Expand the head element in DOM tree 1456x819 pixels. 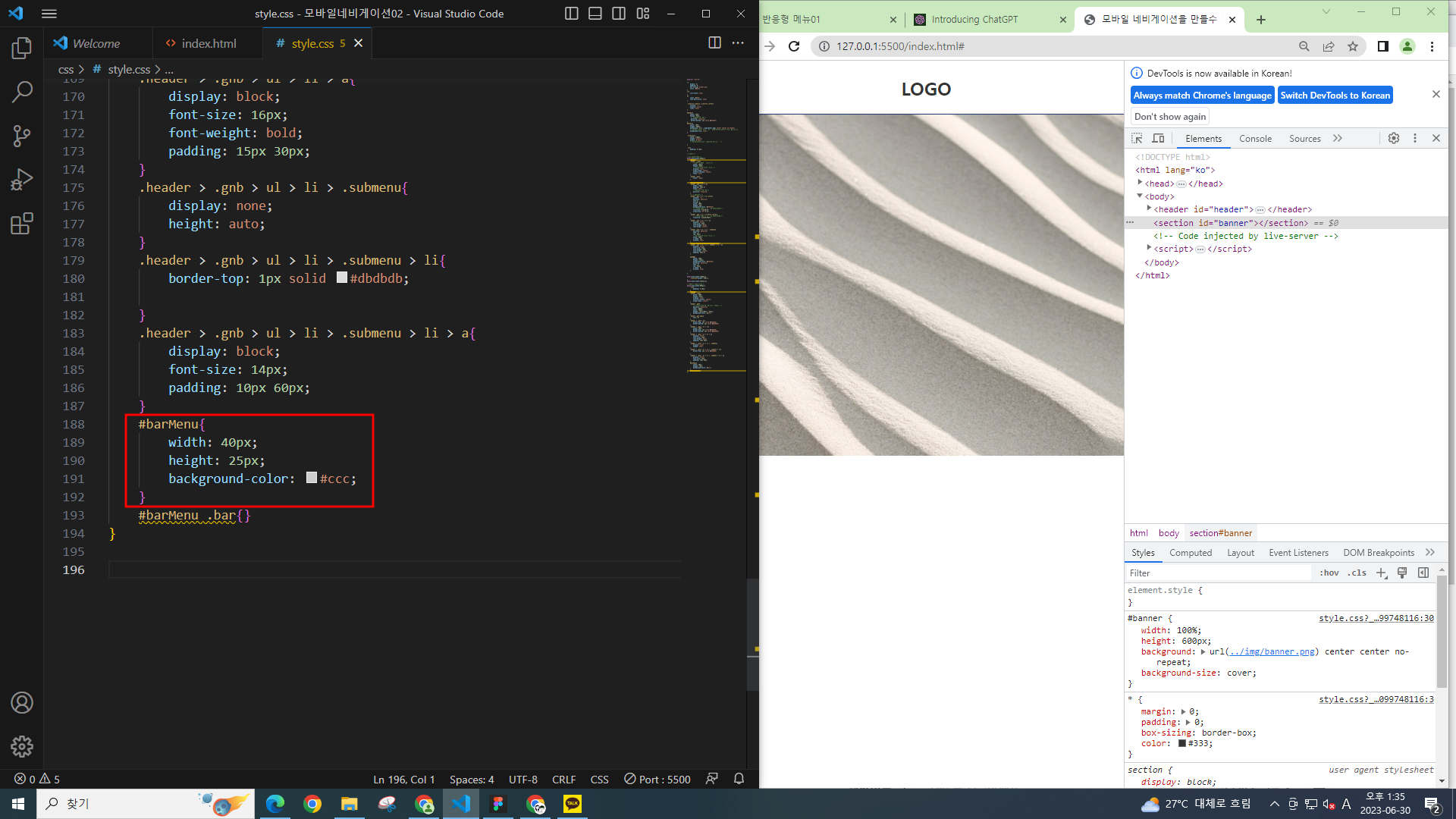(1140, 183)
